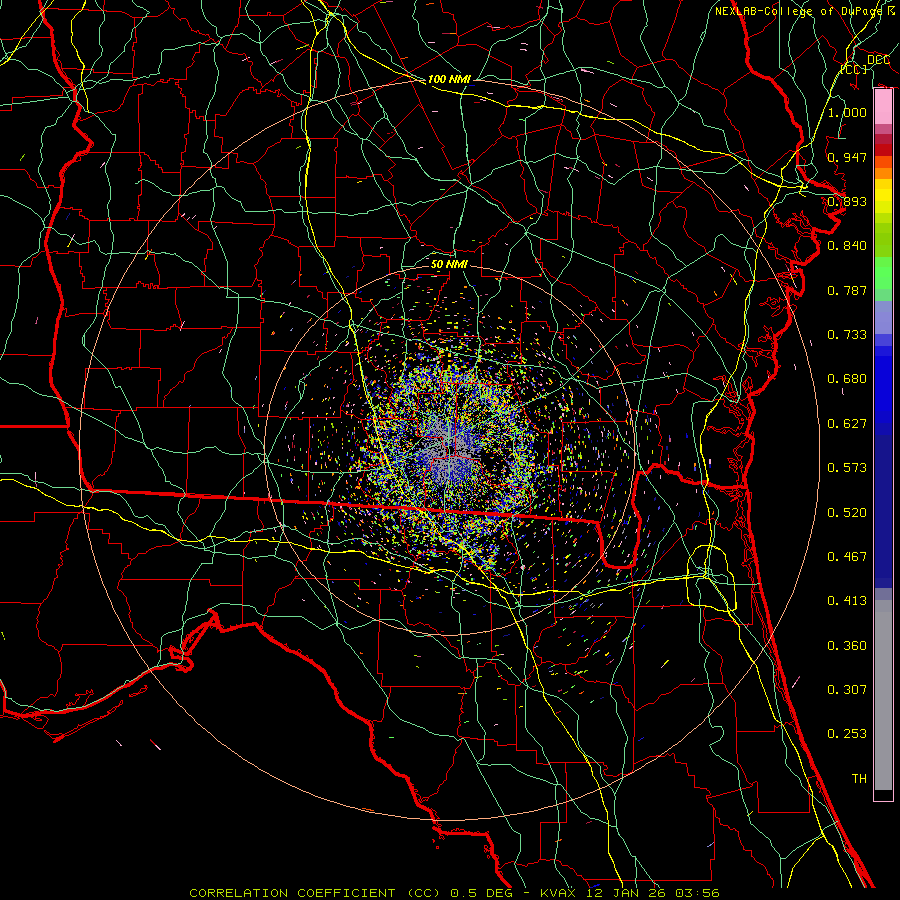Click the 0.787 scale value

pos(847,290)
